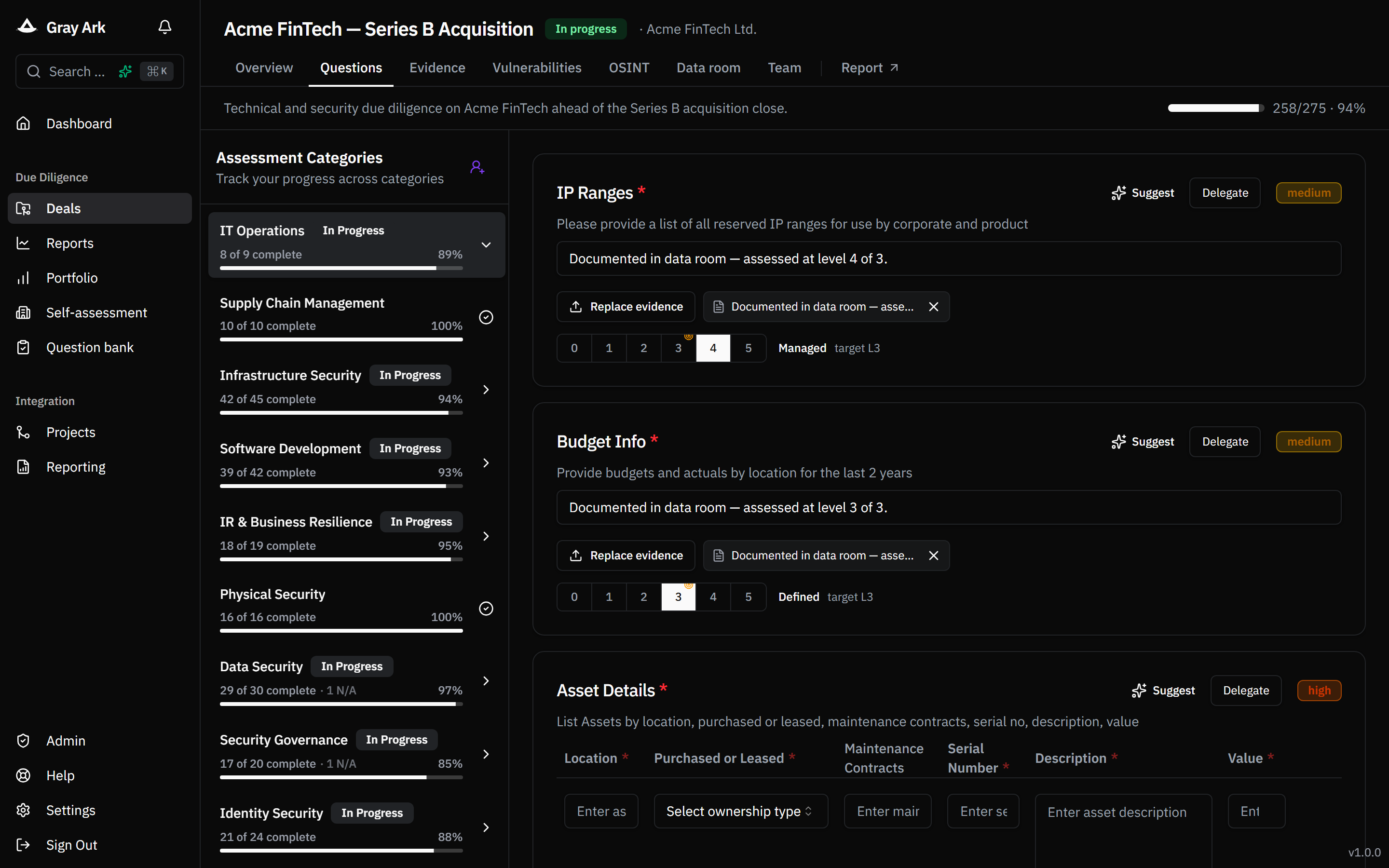Open the notifications bell
The width and height of the screenshot is (1389, 868).
click(165, 27)
